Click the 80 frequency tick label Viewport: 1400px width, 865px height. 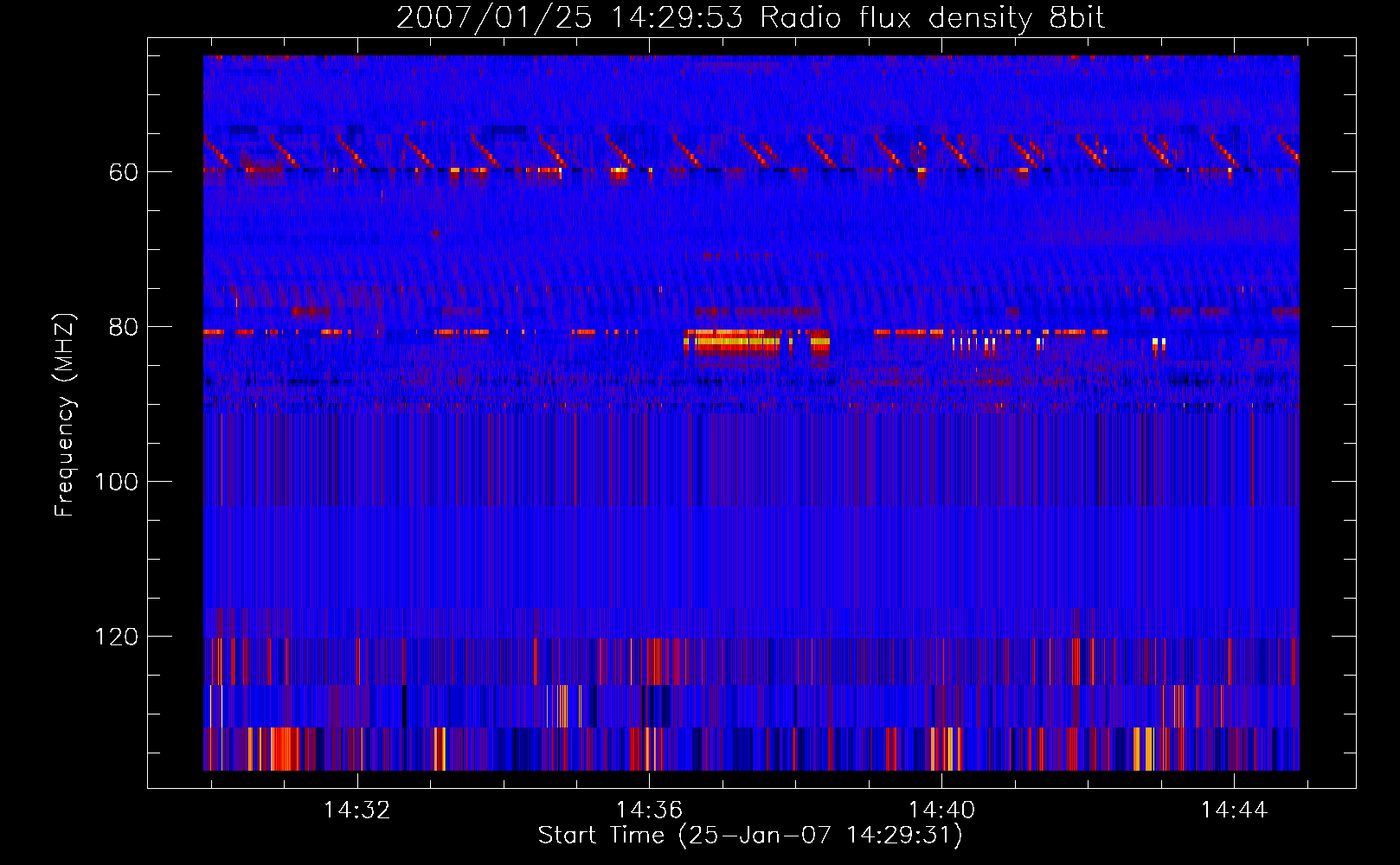124,327
